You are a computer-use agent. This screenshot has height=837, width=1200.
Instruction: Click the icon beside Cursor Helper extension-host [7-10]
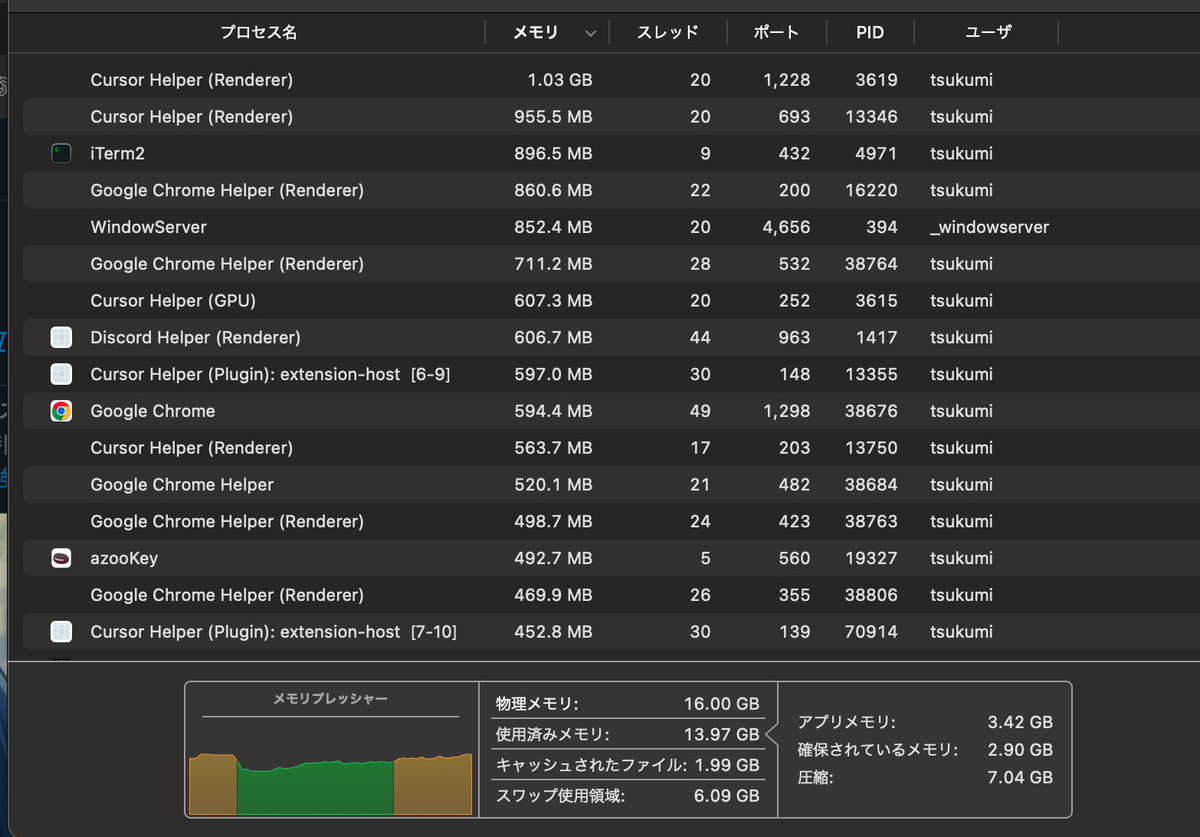pyautogui.click(x=62, y=632)
